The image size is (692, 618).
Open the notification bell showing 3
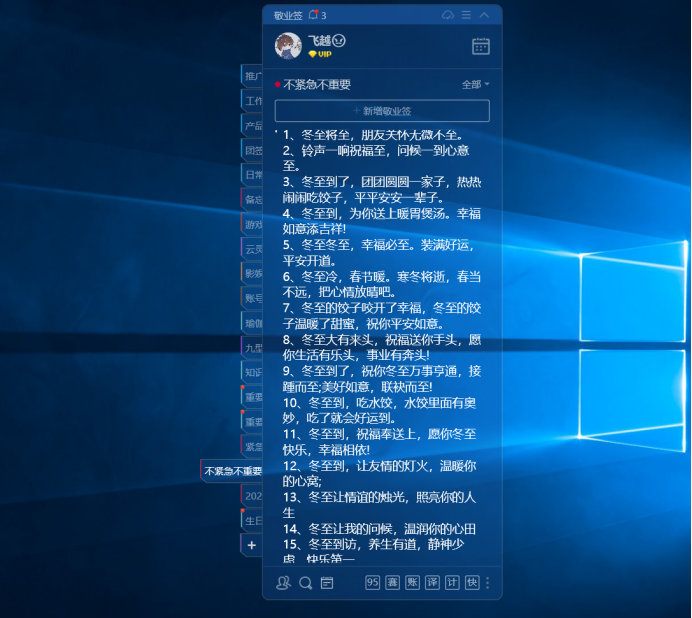(317, 15)
